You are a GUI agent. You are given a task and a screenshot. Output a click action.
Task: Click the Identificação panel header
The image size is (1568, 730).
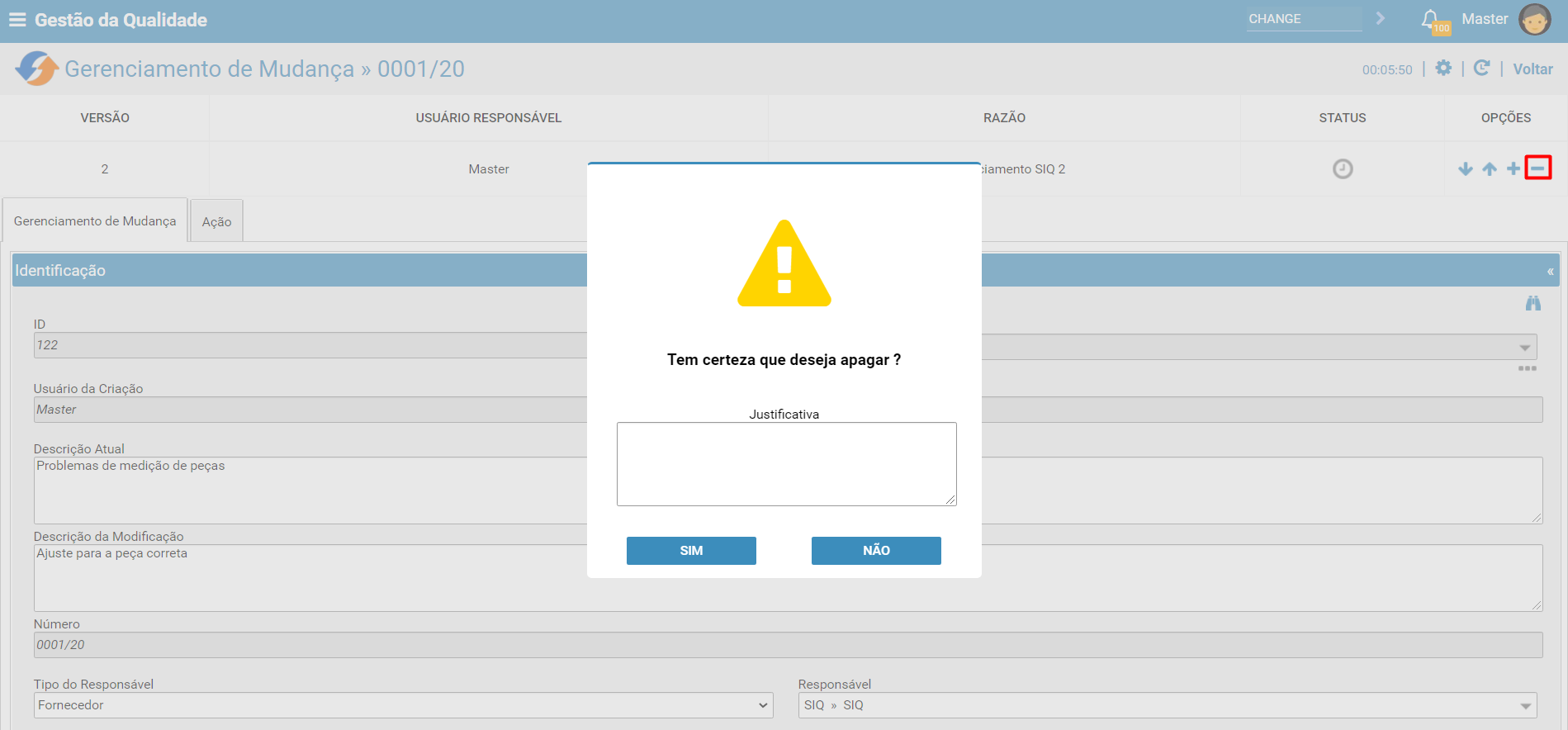785,270
